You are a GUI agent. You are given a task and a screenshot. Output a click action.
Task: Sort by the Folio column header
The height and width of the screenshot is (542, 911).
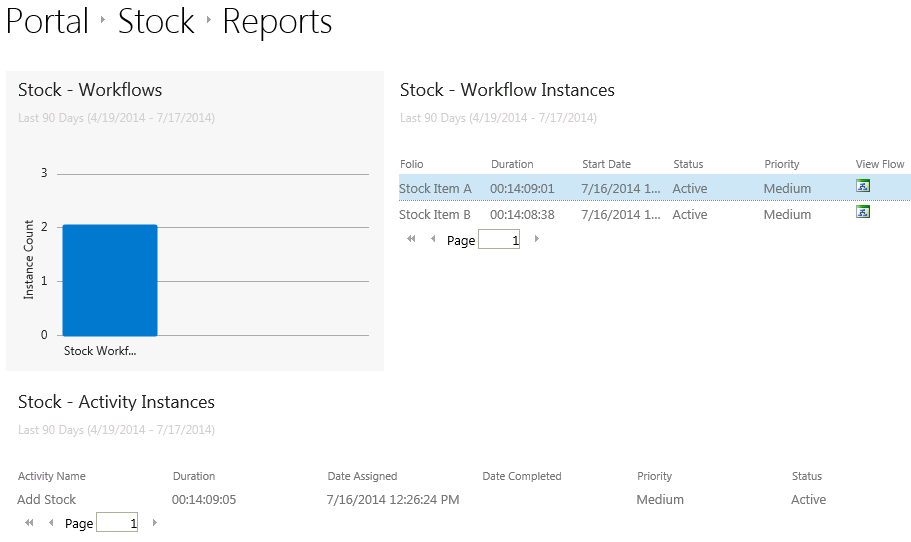[x=412, y=164]
